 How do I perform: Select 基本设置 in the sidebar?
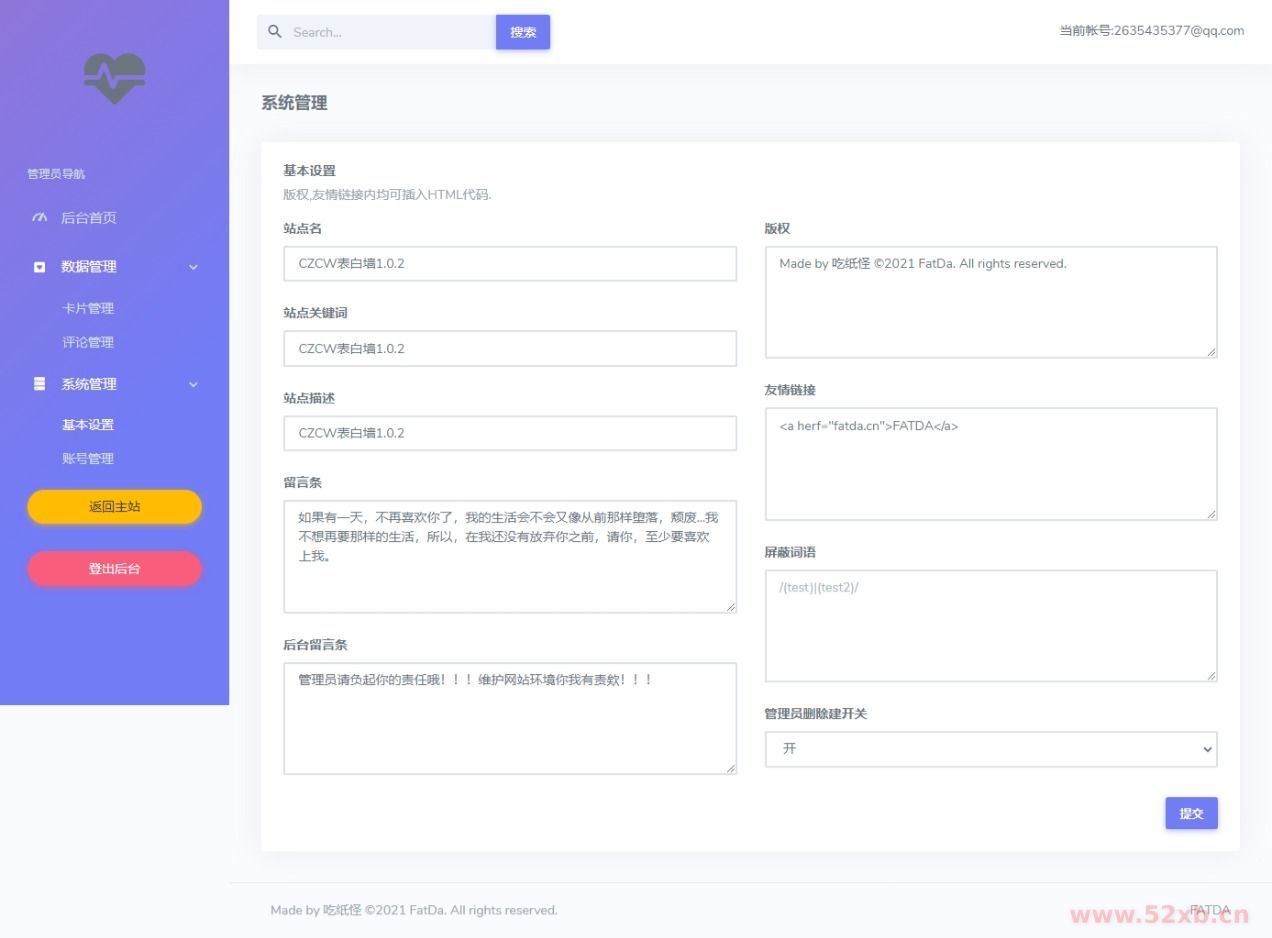click(88, 425)
